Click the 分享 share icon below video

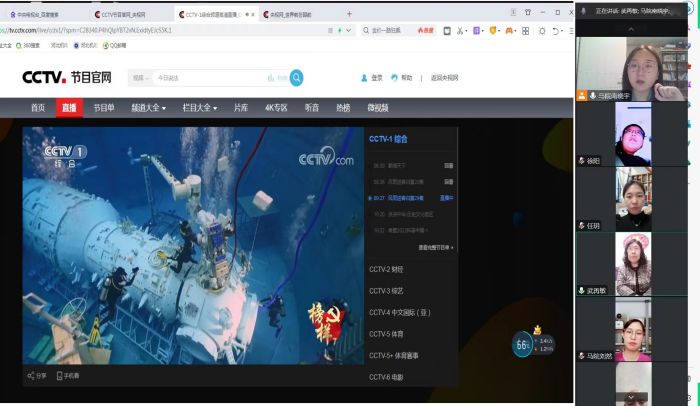(37, 376)
